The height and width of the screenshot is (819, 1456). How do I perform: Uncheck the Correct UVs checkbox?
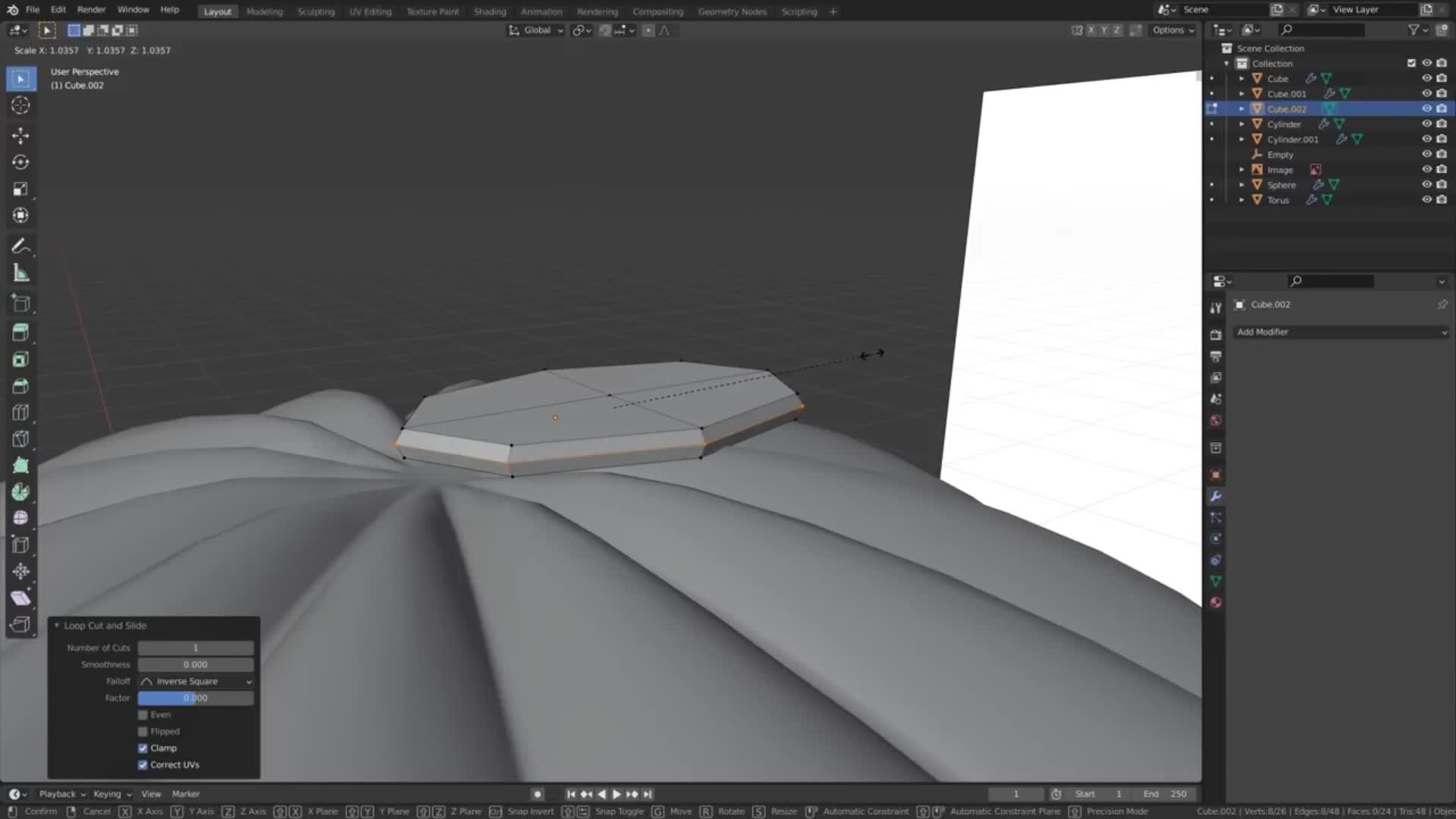(x=143, y=765)
